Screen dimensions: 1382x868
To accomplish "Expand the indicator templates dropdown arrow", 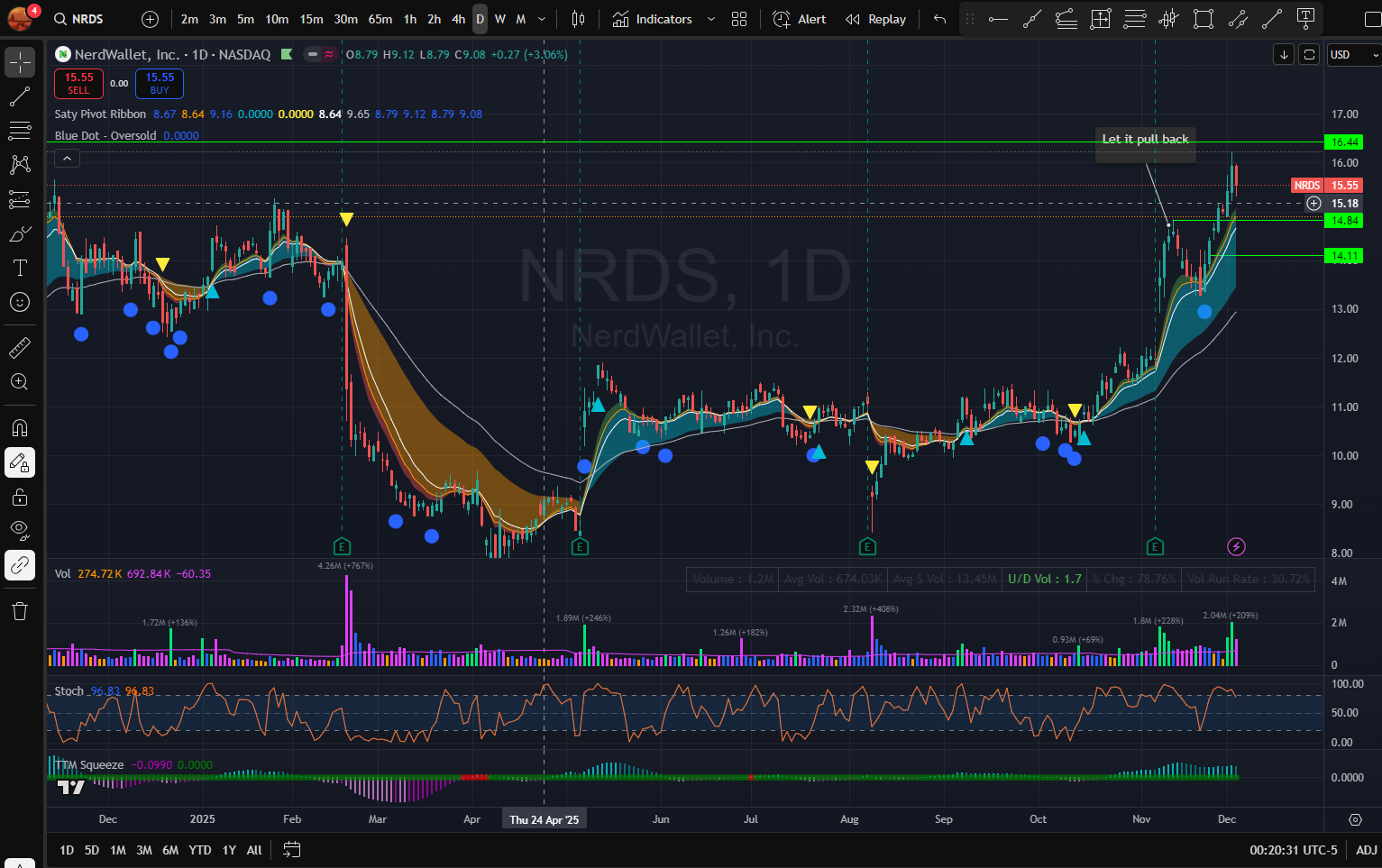I will click(711, 19).
